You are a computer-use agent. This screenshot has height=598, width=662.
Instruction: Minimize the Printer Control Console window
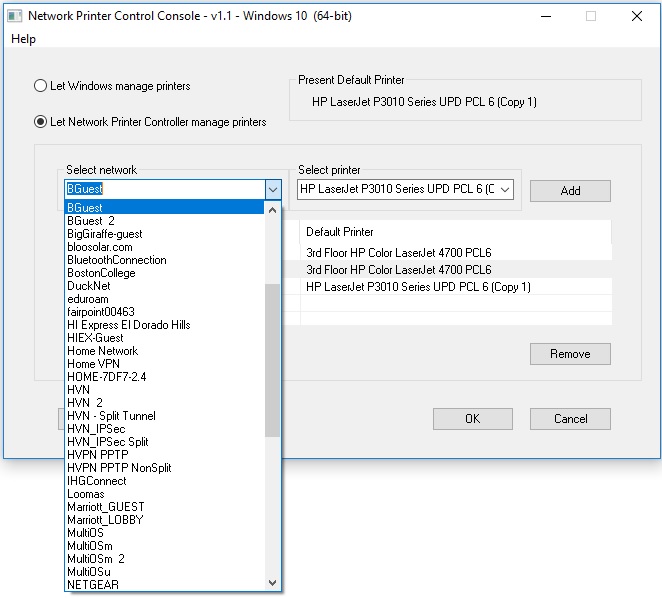pos(546,16)
